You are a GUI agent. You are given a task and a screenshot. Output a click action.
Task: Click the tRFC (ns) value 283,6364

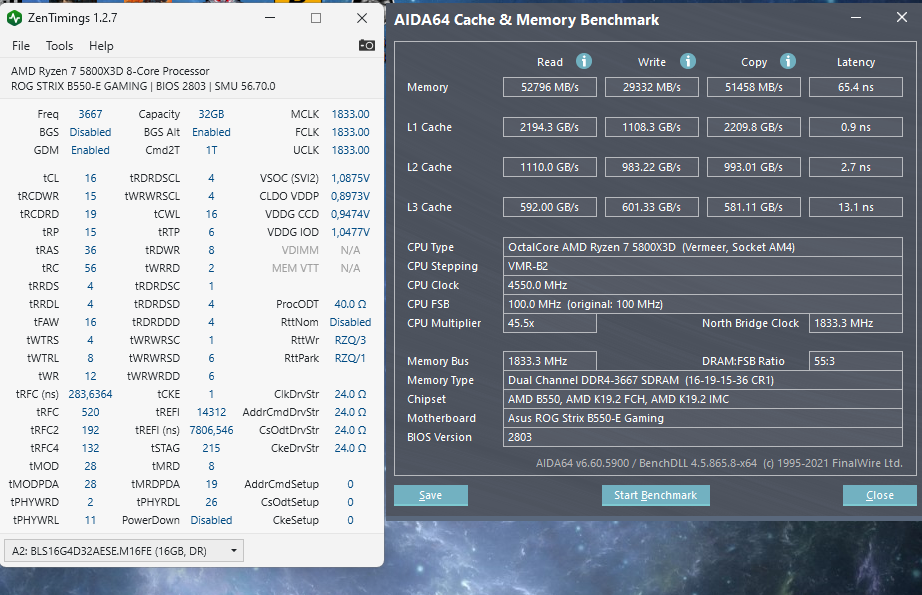tap(90, 394)
